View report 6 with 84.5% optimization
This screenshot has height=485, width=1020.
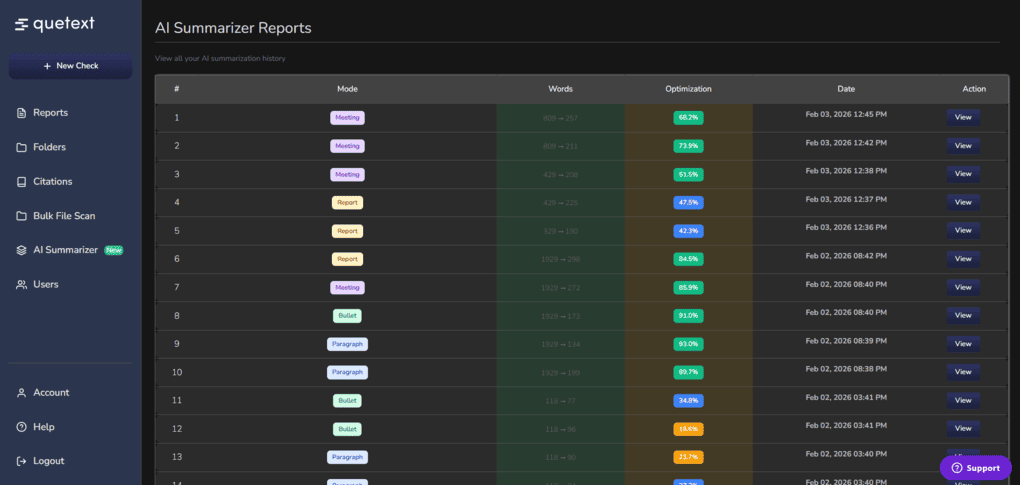pos(963,259)
